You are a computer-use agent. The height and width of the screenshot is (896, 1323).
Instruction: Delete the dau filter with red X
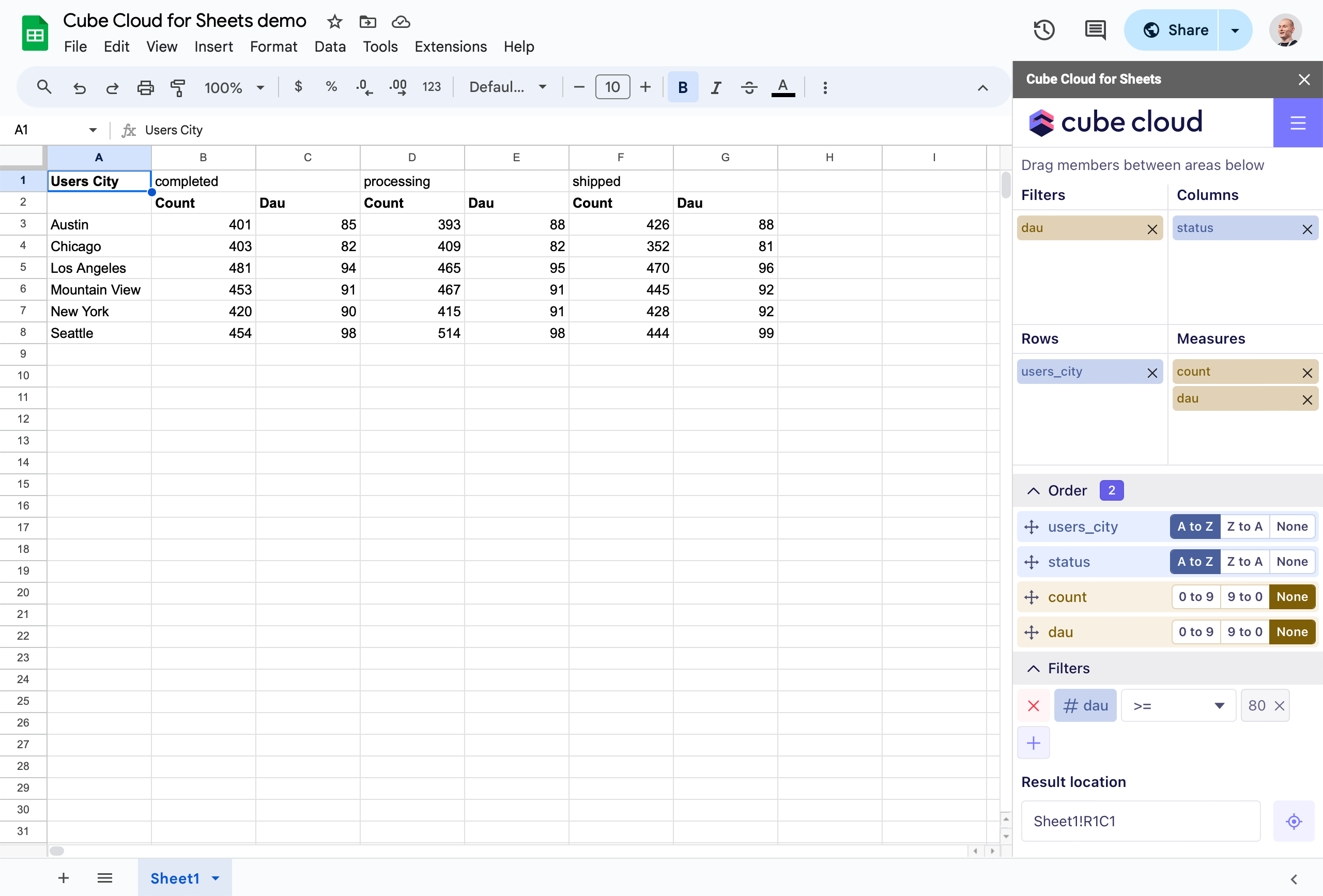coord(1033,706)
